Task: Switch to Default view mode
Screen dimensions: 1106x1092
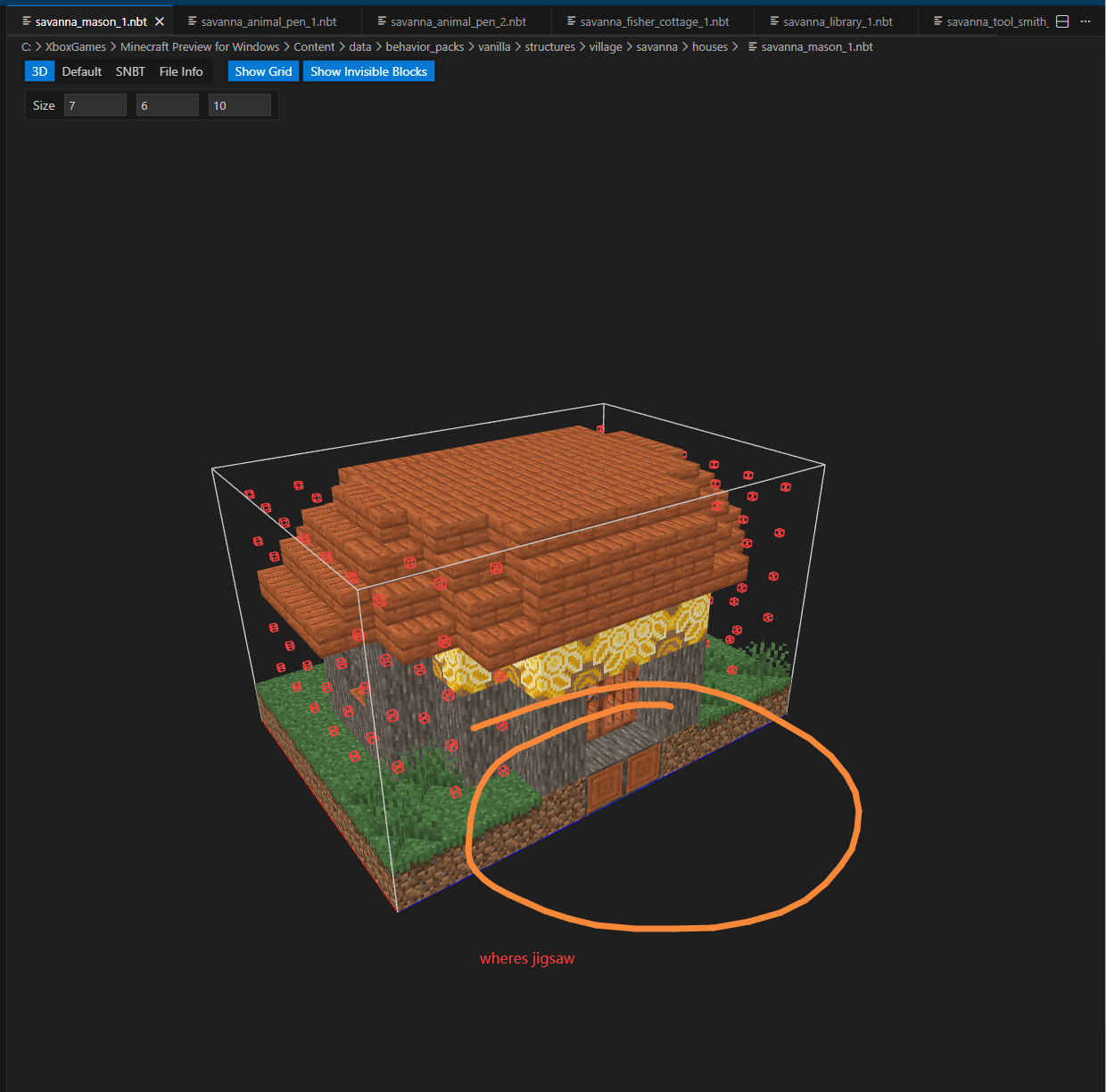Action: [x=81, y=71]
